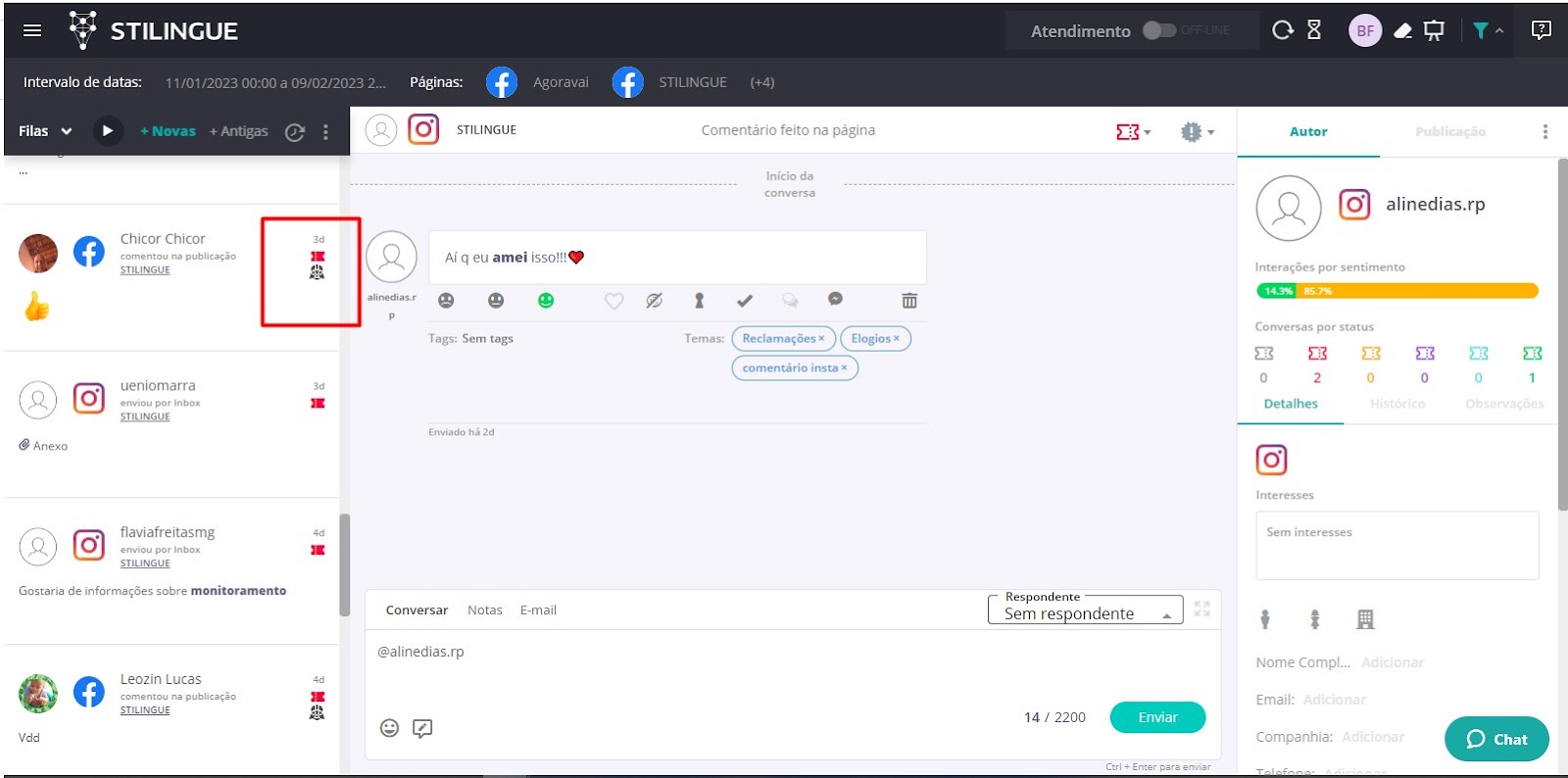The height and width of the screenshot is (778, 1568).
Task: Switch to the Conversar tab
Action: coord(416,610)
